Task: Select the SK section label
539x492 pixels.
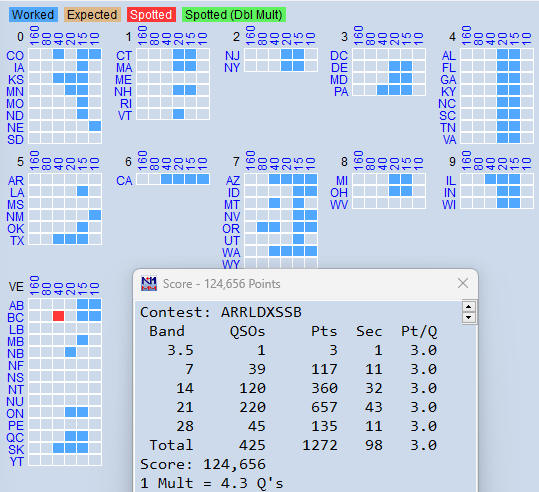Action: tap(16, 450)
